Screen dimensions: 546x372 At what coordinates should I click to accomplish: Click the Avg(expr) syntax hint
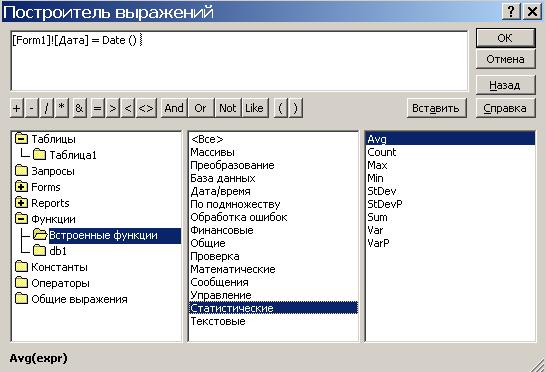pyautogui.click(x=39, y=358)
